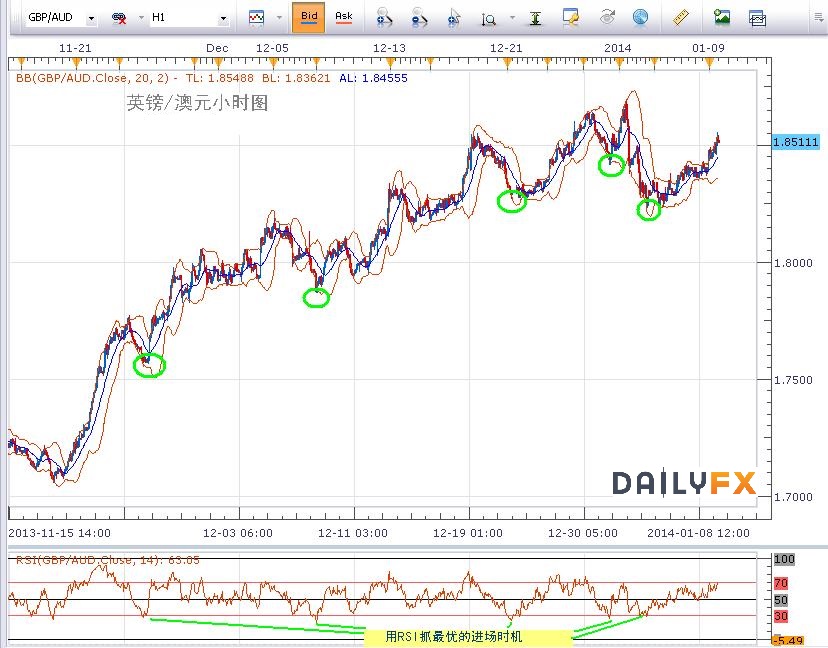Click the chart type icon
The height and width of the screenshot is (648, 828).
[x=257, y=18]
